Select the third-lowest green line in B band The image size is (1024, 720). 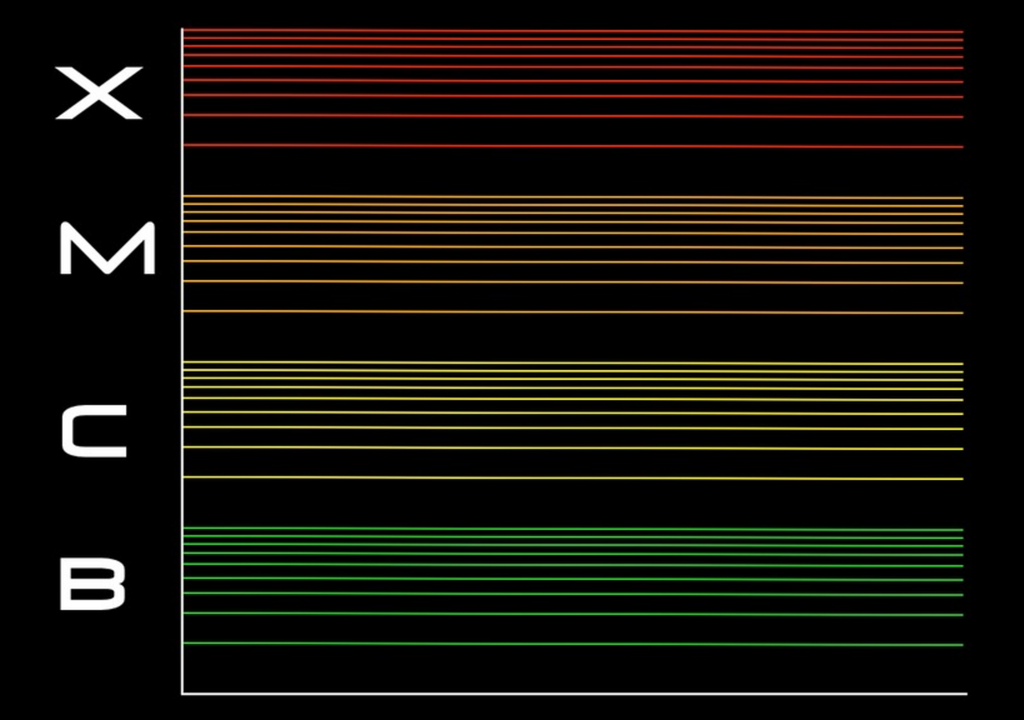572,594
